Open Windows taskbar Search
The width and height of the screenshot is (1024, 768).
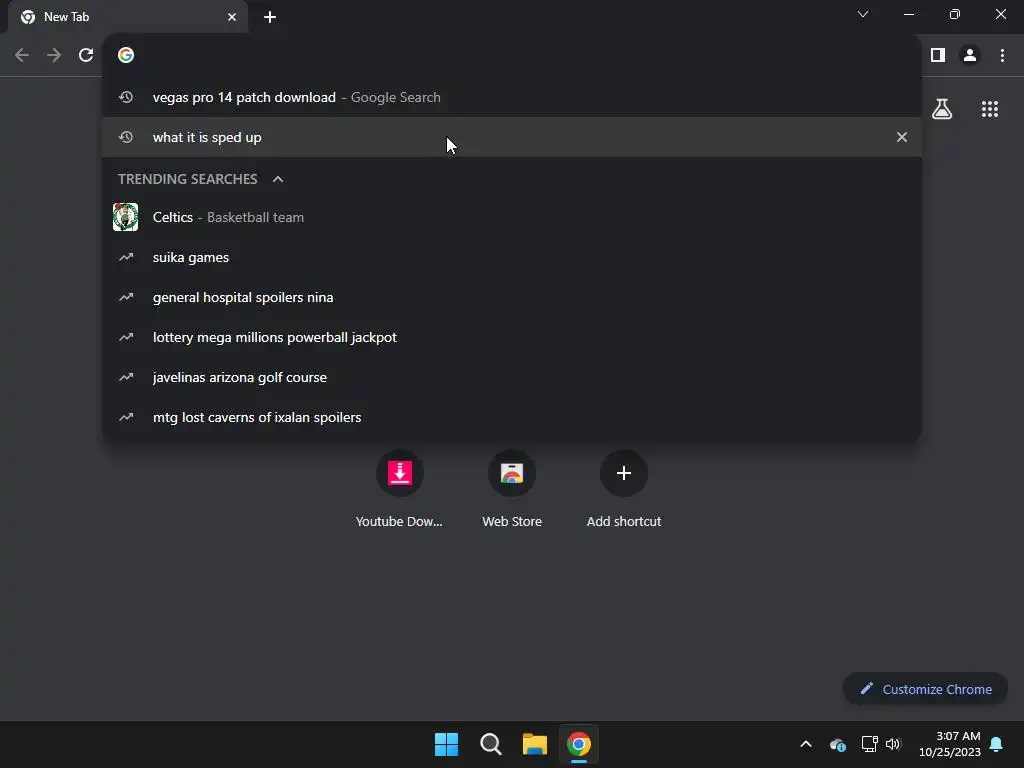490,744
